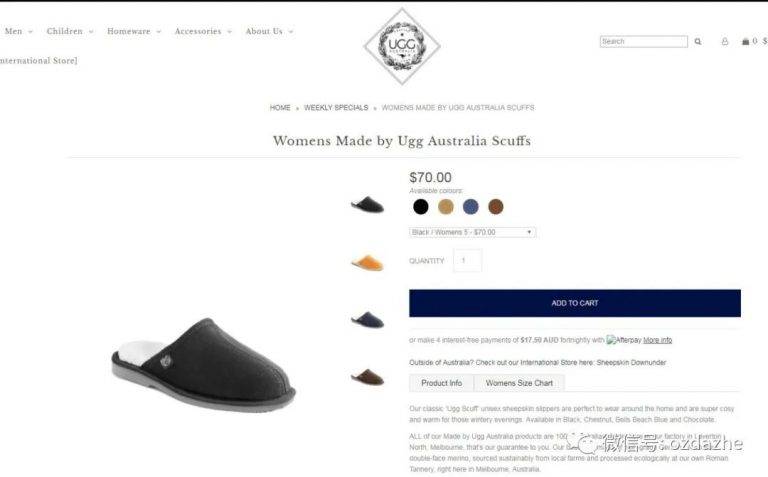Choose the tan chestnut colour swatch
768x477 pixels.
pyautogui.click(x=446, y=207)
